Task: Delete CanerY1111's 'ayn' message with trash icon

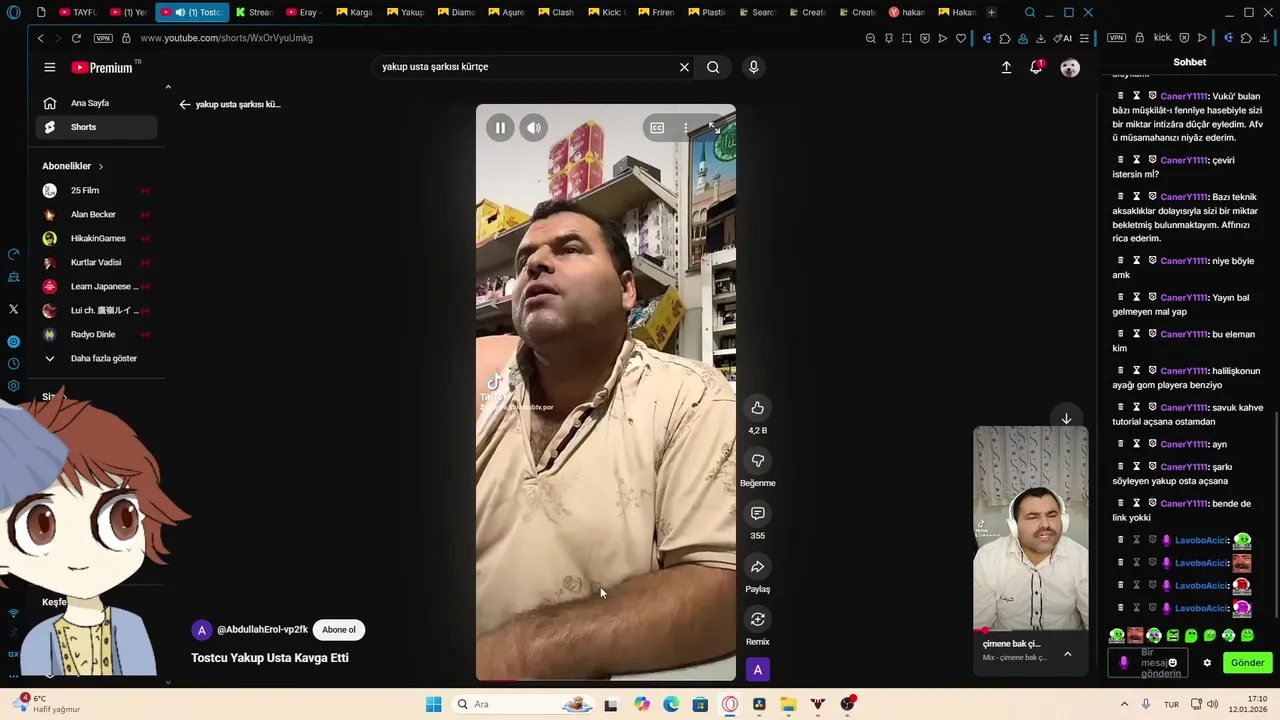Action: 1121,444
